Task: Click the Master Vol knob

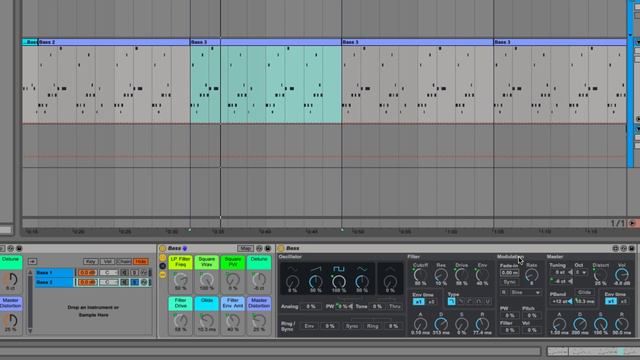Action: coord(622,275)
